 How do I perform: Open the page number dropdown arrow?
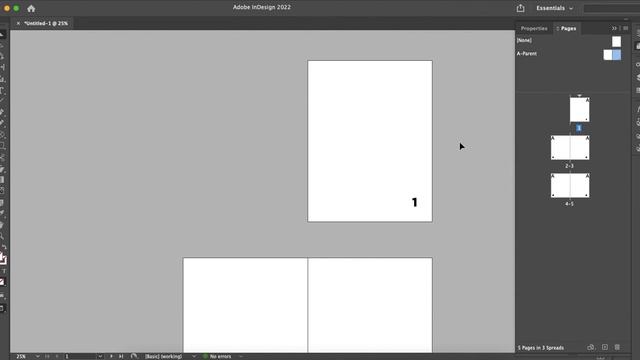(x=100, y=356)
